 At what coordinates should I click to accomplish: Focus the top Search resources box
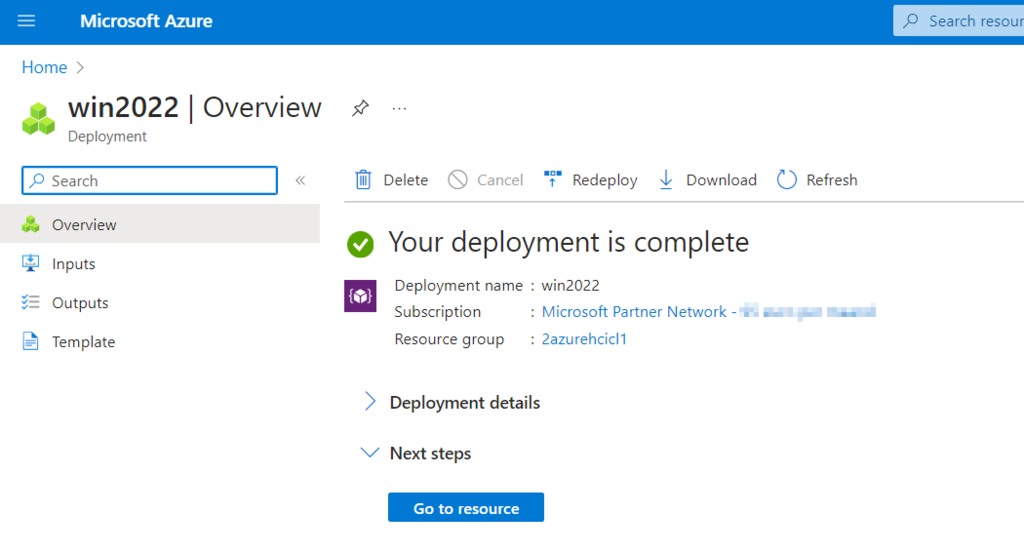958,21
